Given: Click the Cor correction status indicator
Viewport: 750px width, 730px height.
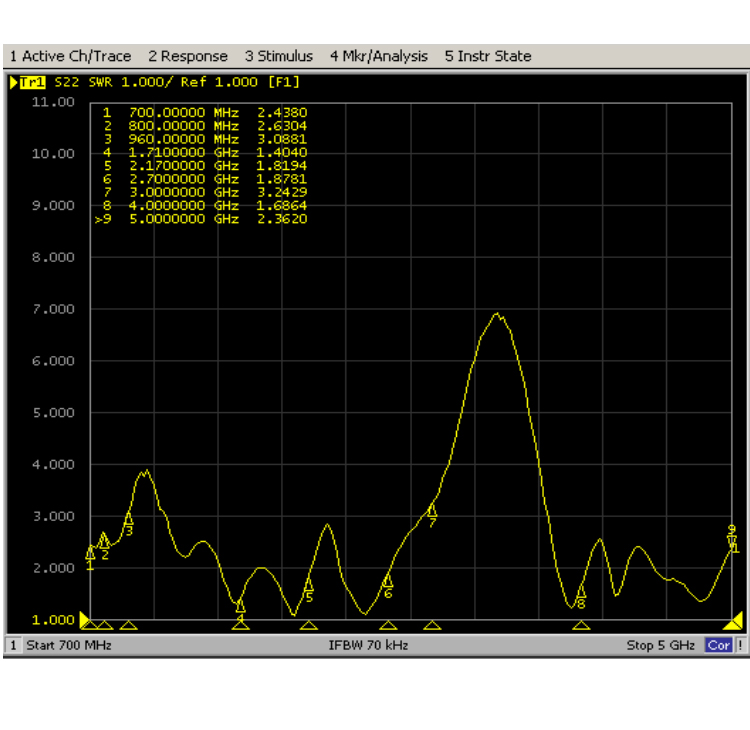Looking at the screenshot, I should click(x=718, y=645).
